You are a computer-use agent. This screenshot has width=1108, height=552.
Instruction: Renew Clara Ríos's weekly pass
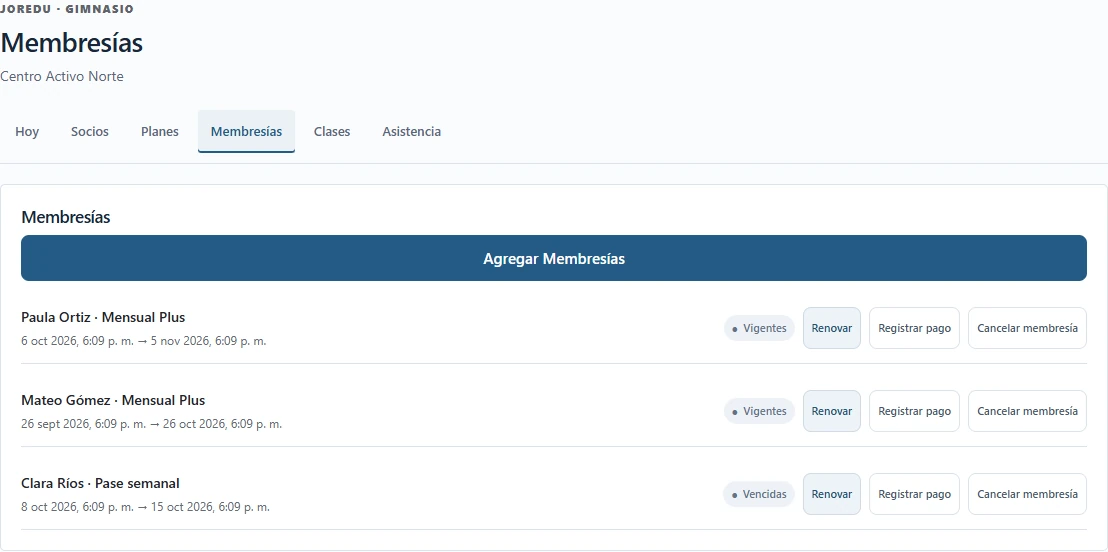point(832,494)
